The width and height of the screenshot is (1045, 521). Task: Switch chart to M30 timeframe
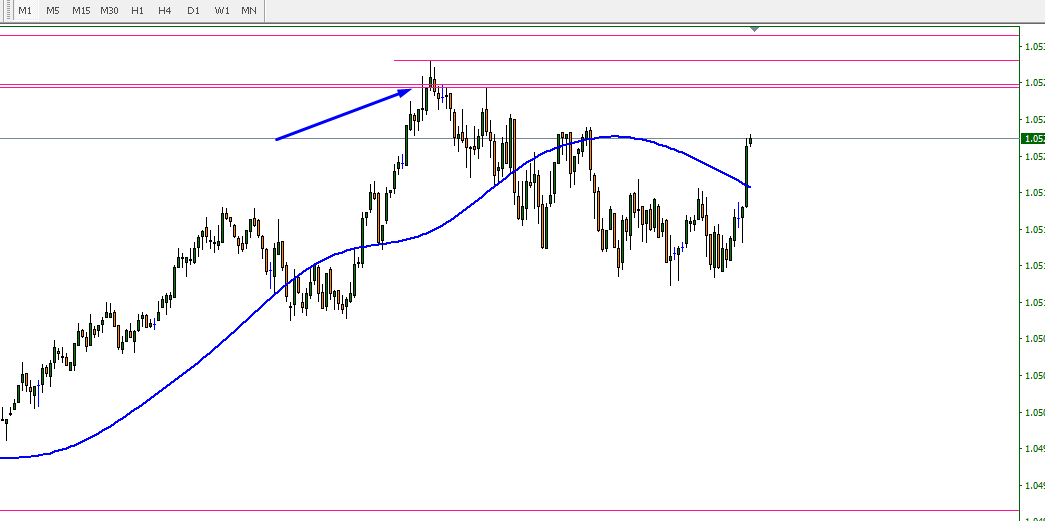[x=109, y=11]
